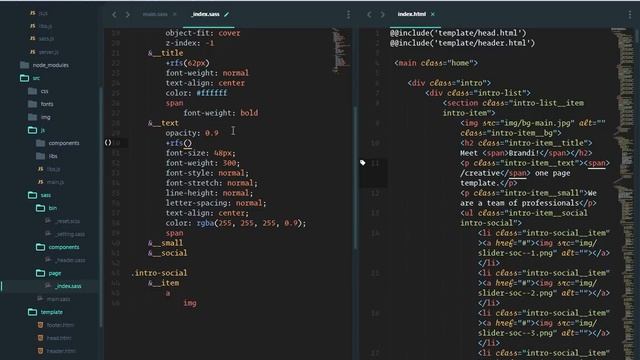Close the main.sass tab with its X
This screenshot has width=640, height=360.
[x=175, y=14]
